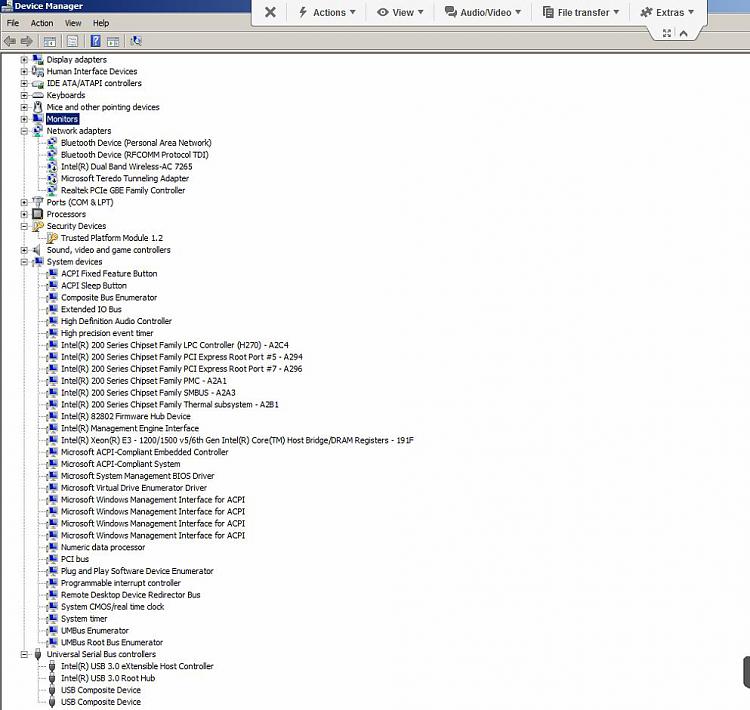Screen dimensions: 750x710
Task: Select Numeric data processor
Action: click(103, 547)
